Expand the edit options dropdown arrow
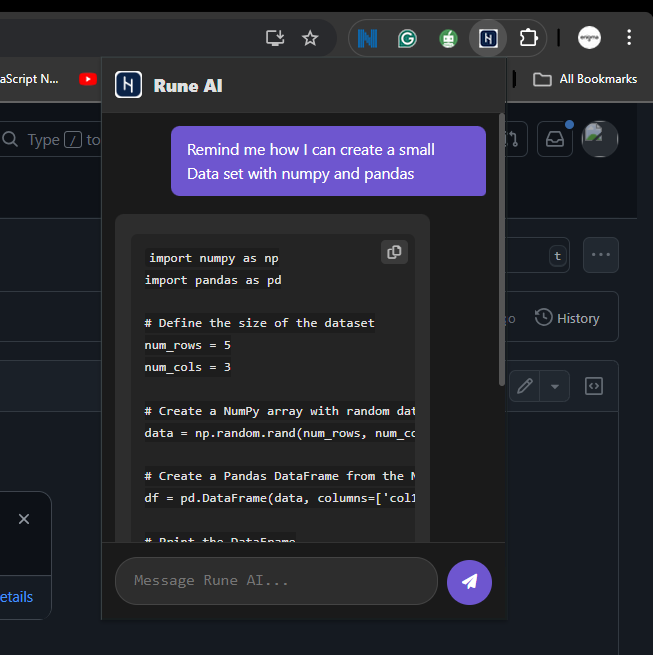Image resolution: width=653 pixels, height=655 pixels. pos(555,386)
